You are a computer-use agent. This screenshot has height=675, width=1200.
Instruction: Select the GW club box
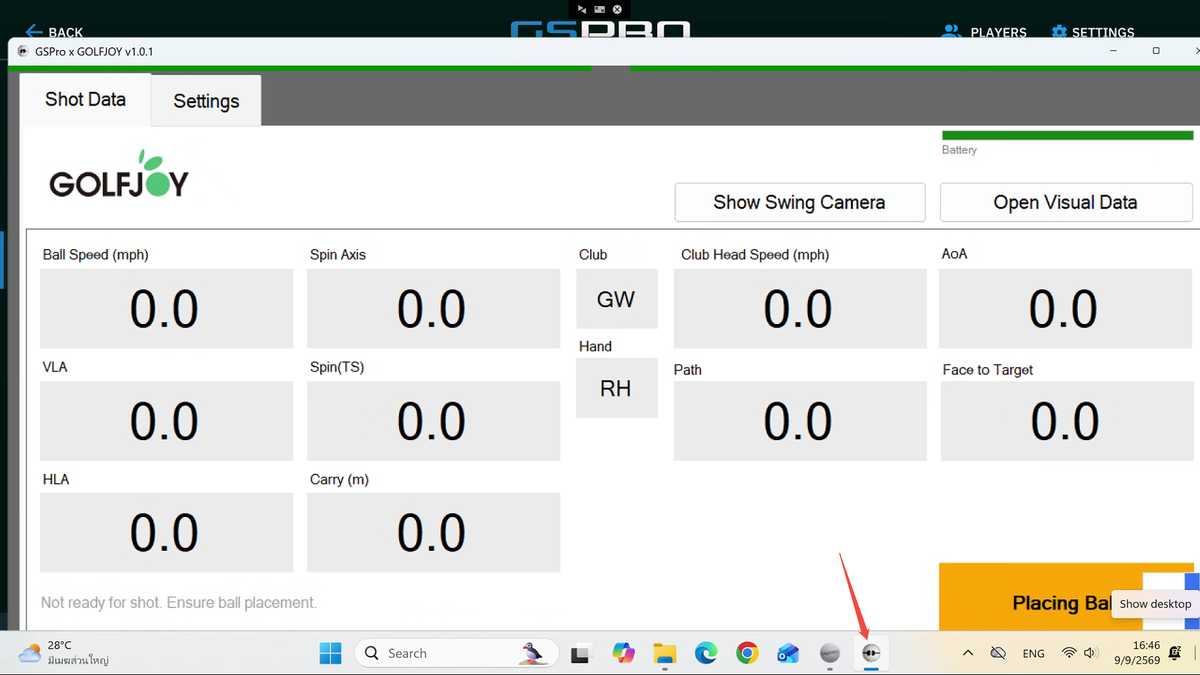point(616,299)
